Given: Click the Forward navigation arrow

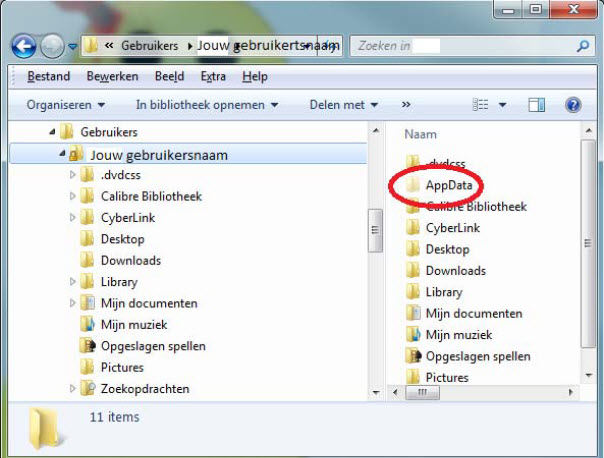Looking at the screenshot, I should click(x=52, y=46).
